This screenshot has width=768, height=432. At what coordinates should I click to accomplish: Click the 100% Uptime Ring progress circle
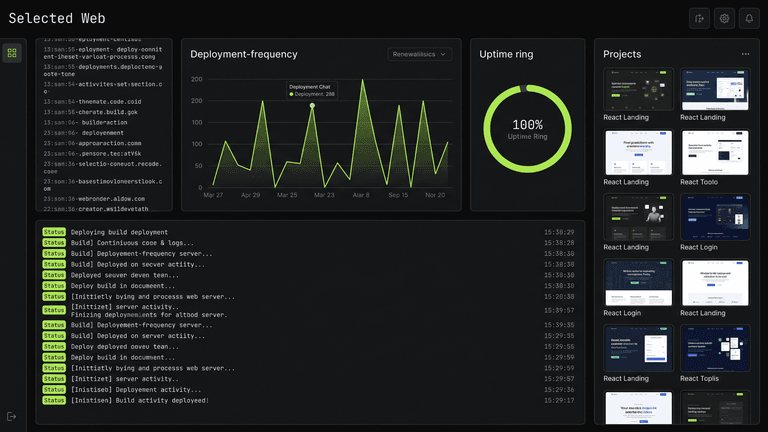[527, 129]
